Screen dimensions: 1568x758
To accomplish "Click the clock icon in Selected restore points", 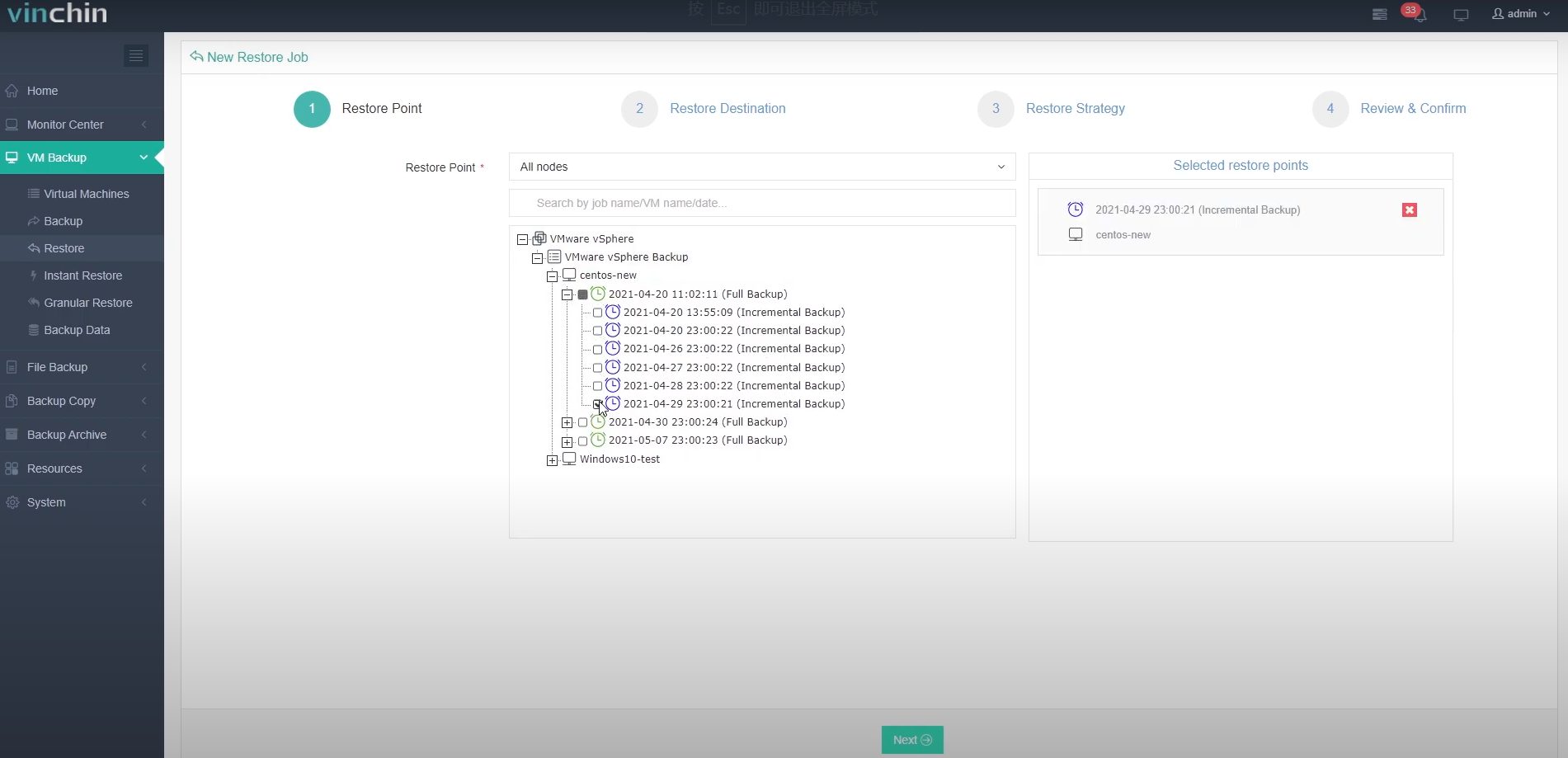I will click(x=1076, y=210).
